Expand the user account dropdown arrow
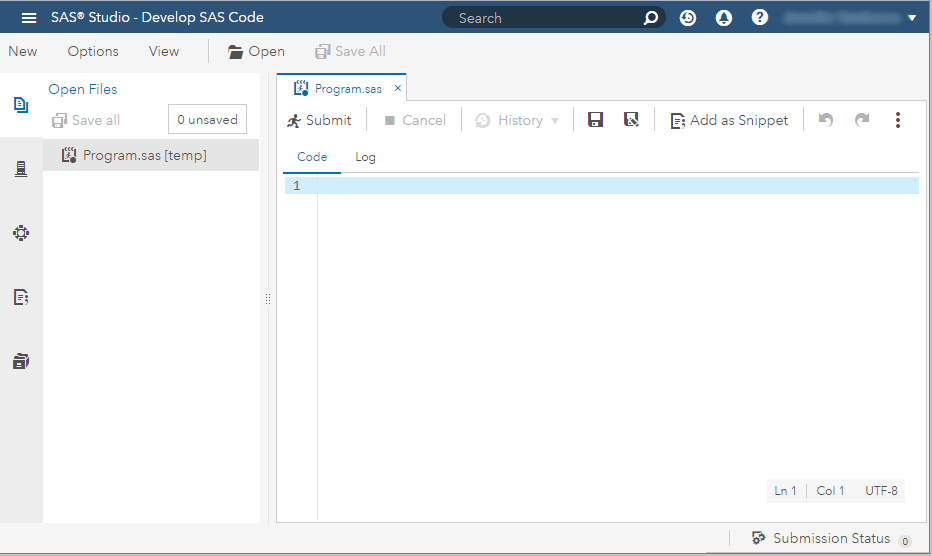The height and width of the screenshot is (556, 932). pos(912,18)
